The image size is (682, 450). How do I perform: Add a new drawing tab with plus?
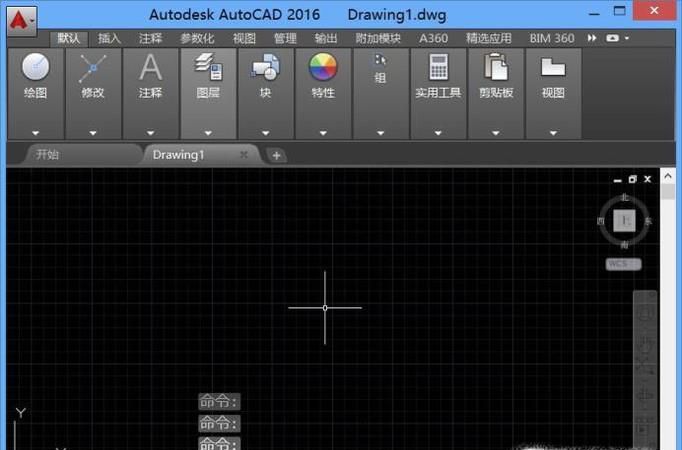click(276, 155)
